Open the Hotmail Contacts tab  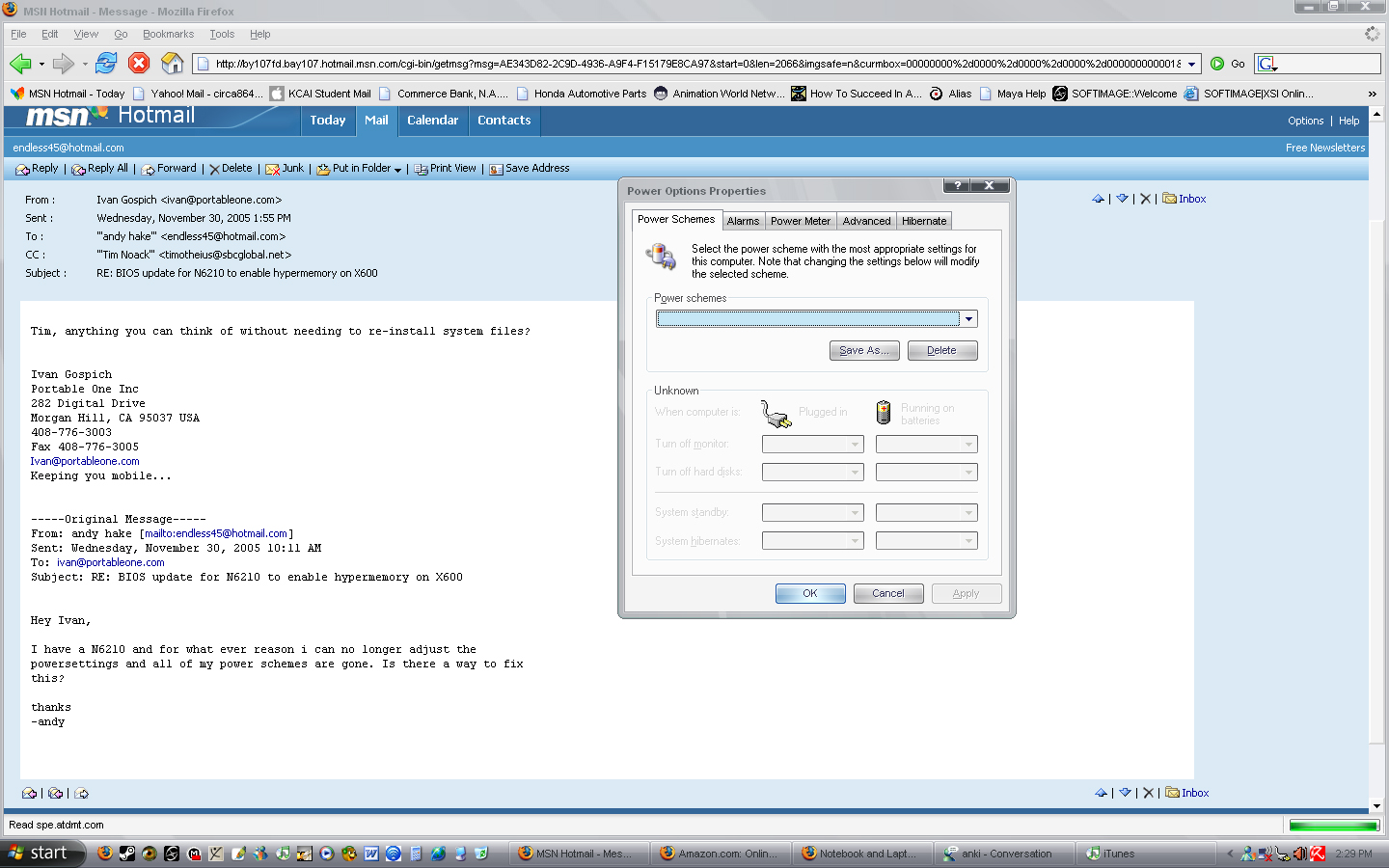[504, 121]
